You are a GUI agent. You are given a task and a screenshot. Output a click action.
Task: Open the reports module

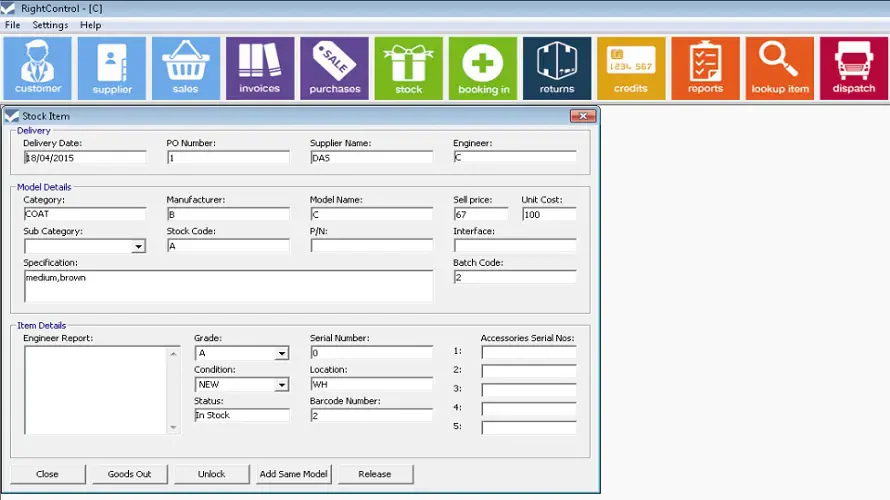(x=706, y=68)
